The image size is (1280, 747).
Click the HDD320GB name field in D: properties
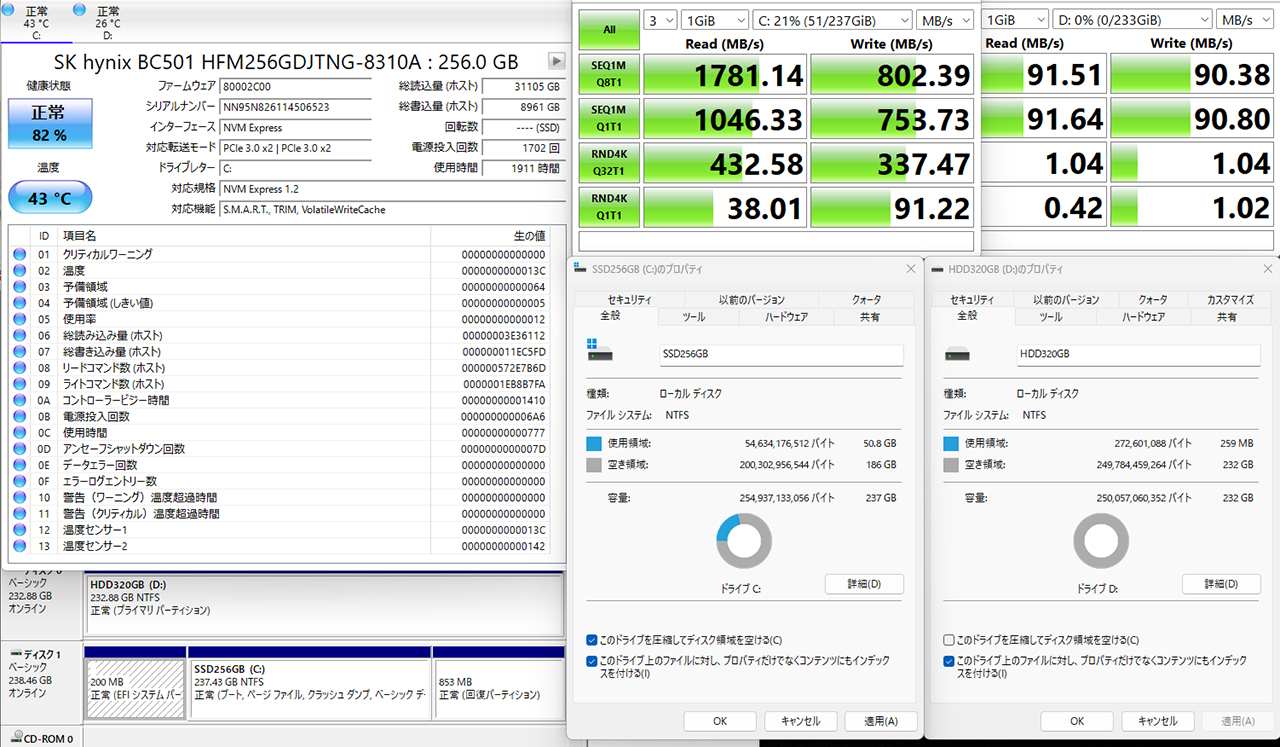(1138, 354)
